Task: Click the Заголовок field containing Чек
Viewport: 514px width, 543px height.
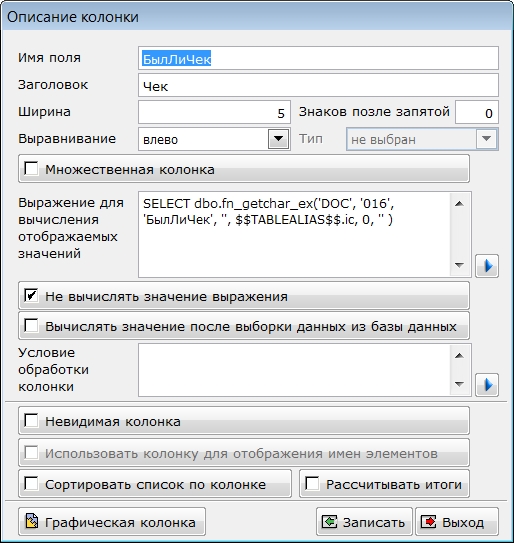Action: [318, 85]
